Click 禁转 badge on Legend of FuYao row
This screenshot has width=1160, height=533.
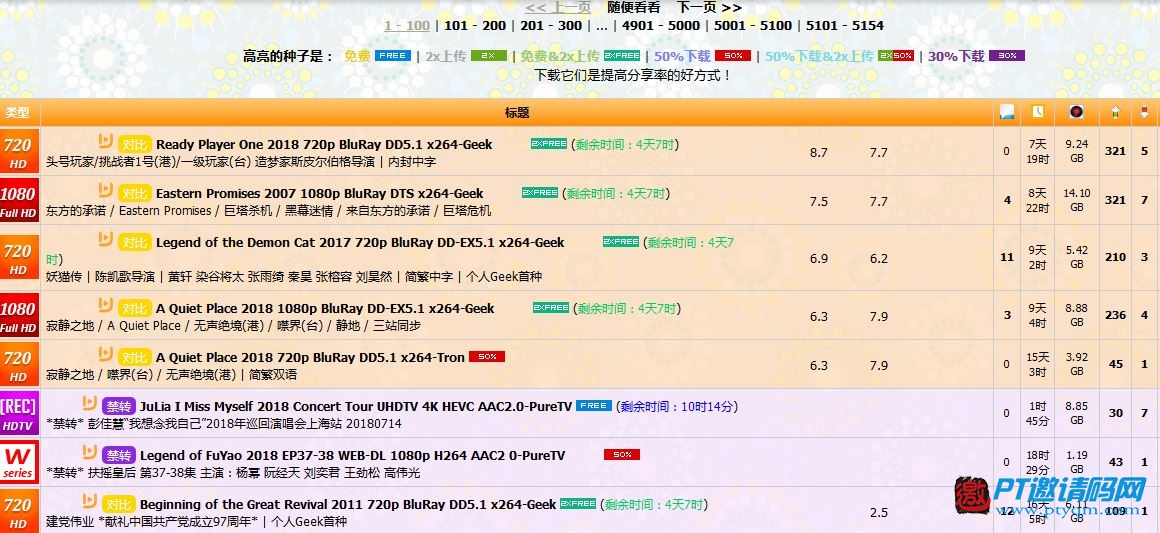coord(118,455)
